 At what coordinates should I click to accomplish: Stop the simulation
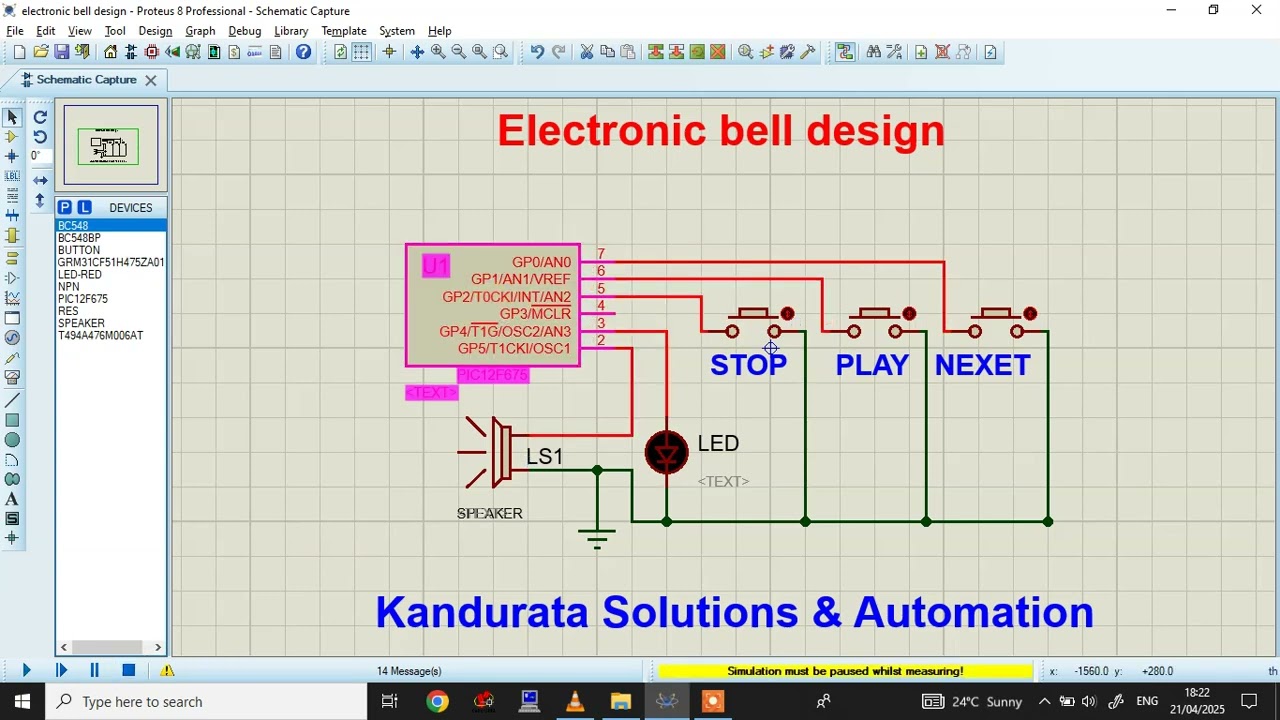point(129,670)
